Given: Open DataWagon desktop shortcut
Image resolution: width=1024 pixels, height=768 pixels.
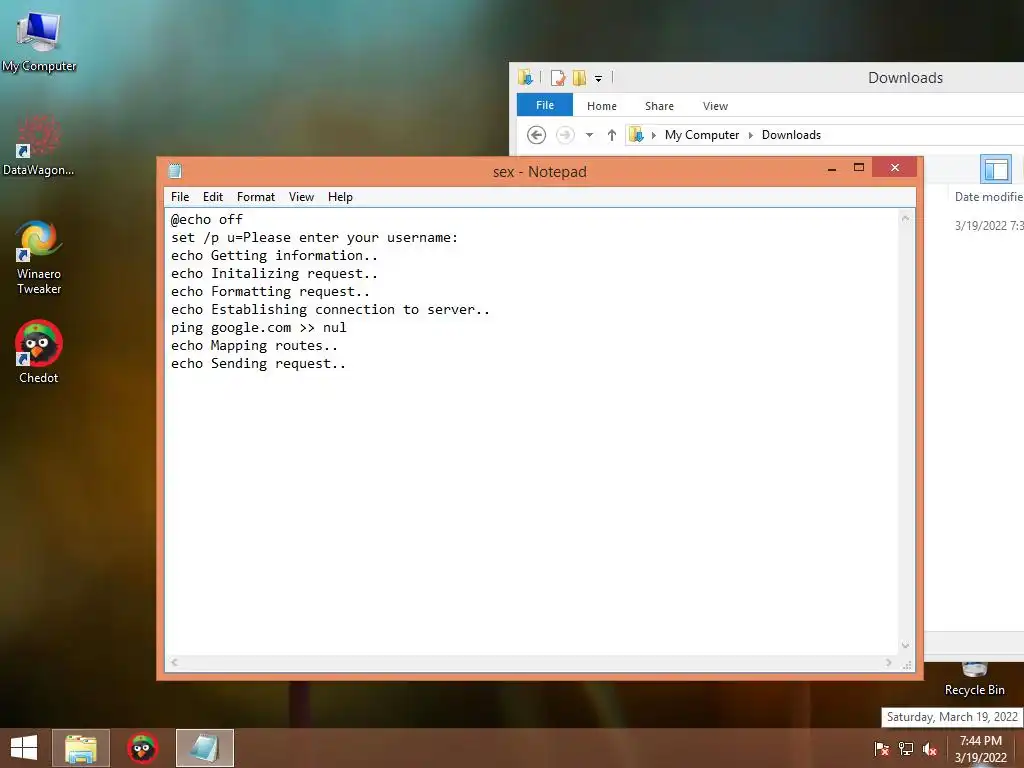Looking at the screenshot, I should pyautogui.click(x=38, y=145).
